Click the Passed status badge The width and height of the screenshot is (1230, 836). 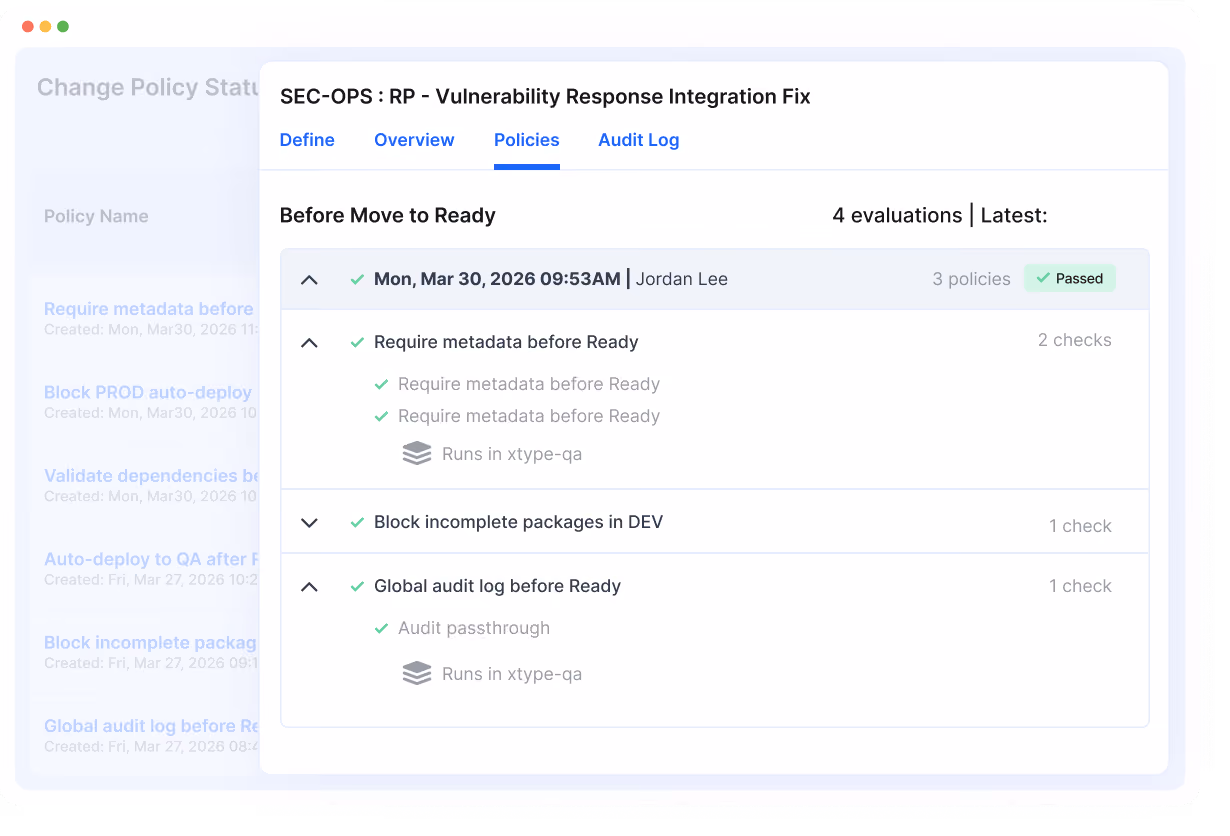(x=1070, y=279)
